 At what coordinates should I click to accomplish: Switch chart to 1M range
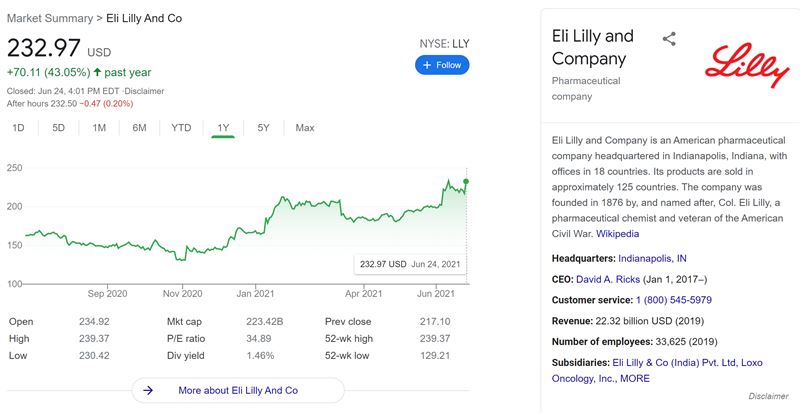pyautogui.click(x=99, y=128)
